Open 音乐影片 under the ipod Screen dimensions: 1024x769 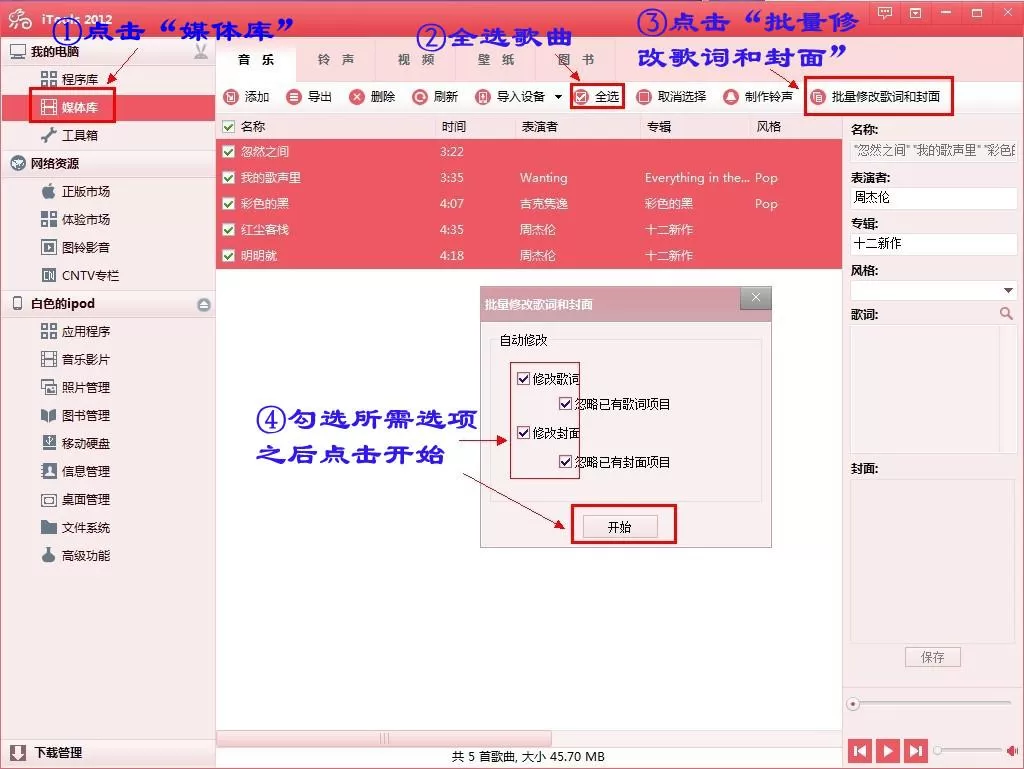[x=76, y=359]
